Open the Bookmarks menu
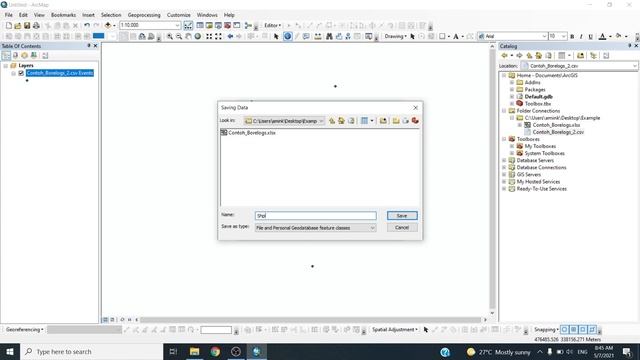The image size is (640, 360). 63,15
